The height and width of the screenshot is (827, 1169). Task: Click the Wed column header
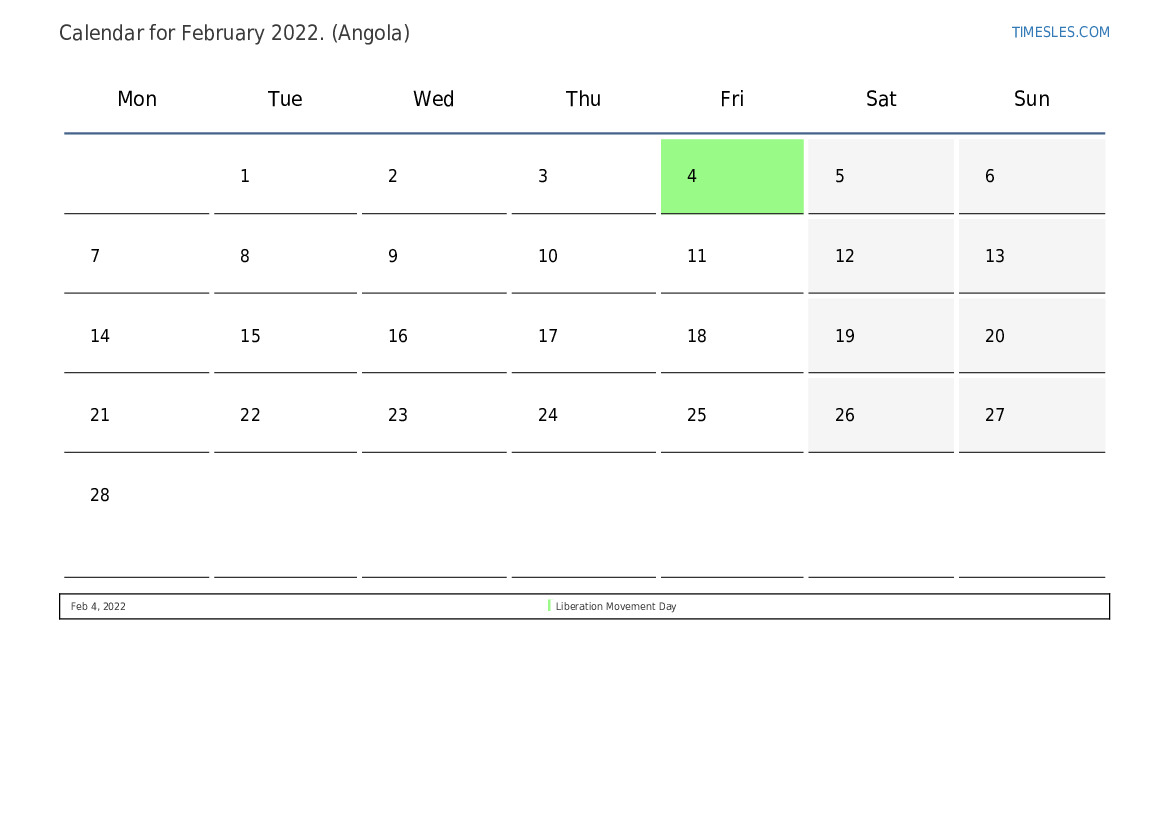click(434, 98)
